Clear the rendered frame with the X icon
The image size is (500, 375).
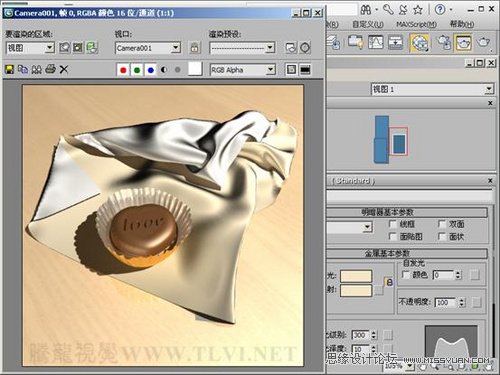click(x=63, y=69)
